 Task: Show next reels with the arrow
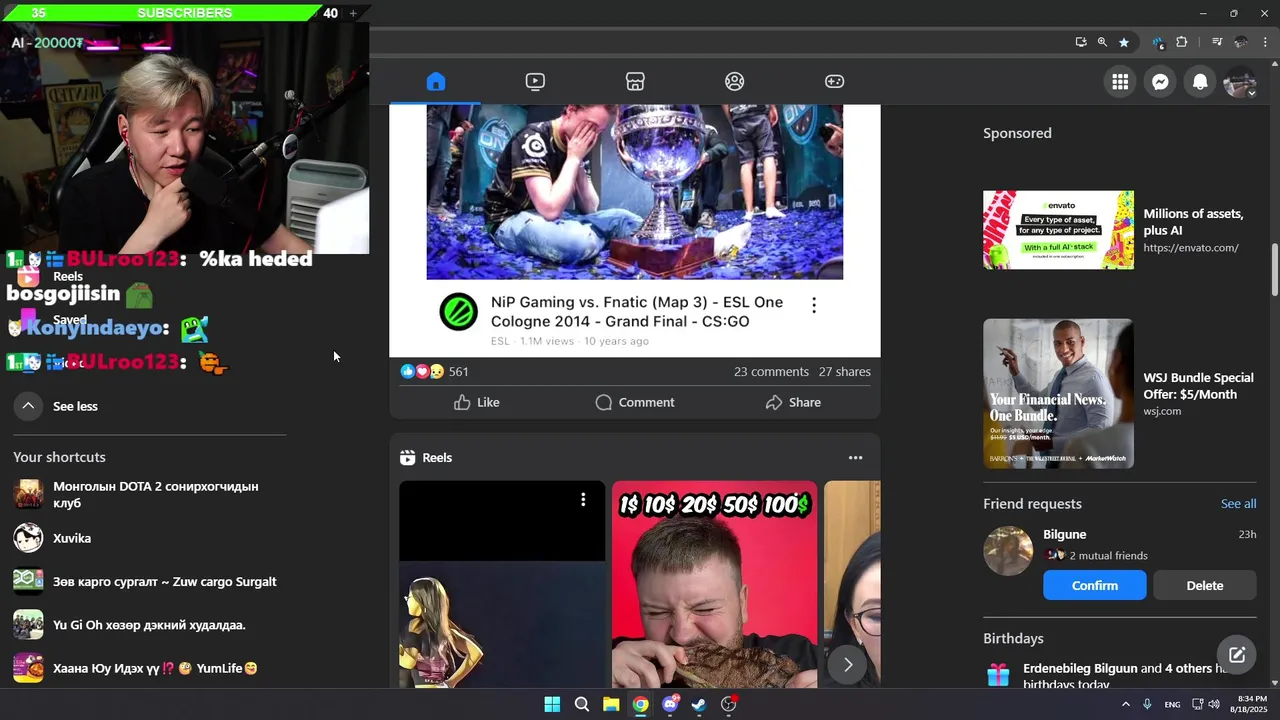[x=847, y=665]
